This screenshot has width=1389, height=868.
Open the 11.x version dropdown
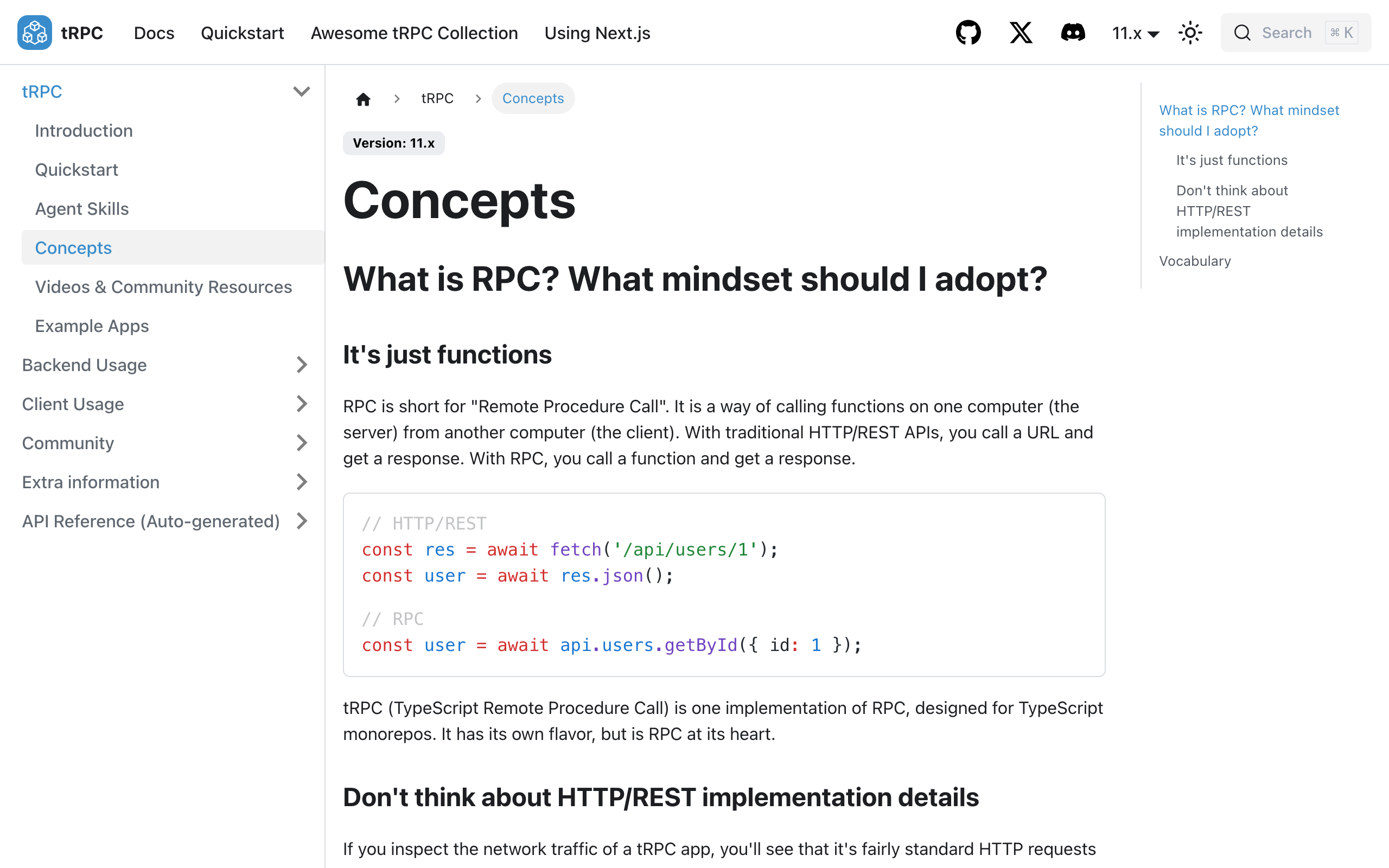pyautogui.click(x=1135, y=33)
